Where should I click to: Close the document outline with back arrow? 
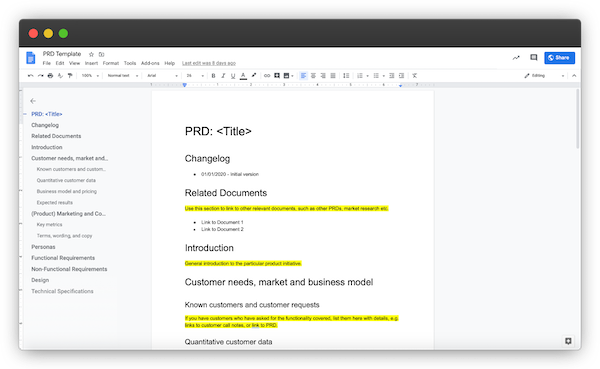click(x=33, y=101)
